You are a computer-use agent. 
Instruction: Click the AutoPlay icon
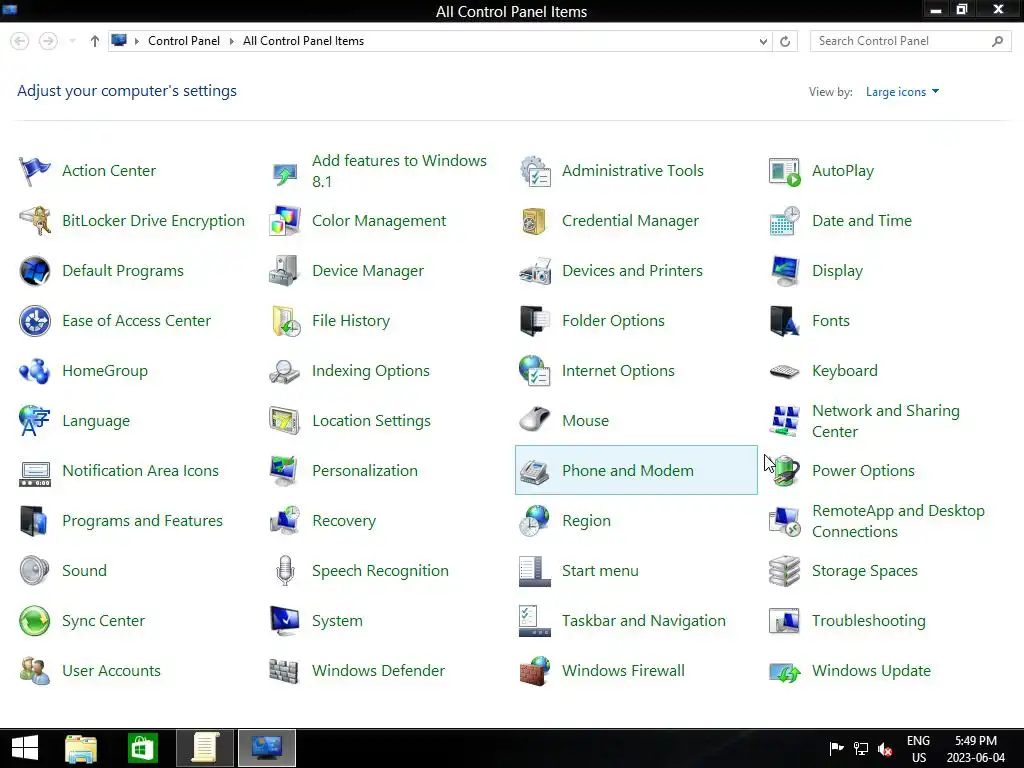pos(785,171)
